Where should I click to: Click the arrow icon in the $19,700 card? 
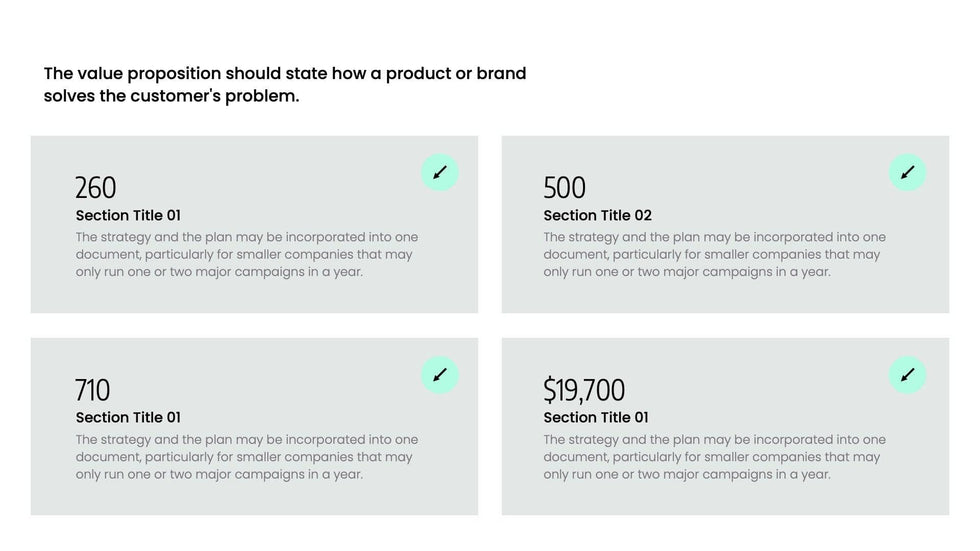pyautogui.click(x=907, y=375)
